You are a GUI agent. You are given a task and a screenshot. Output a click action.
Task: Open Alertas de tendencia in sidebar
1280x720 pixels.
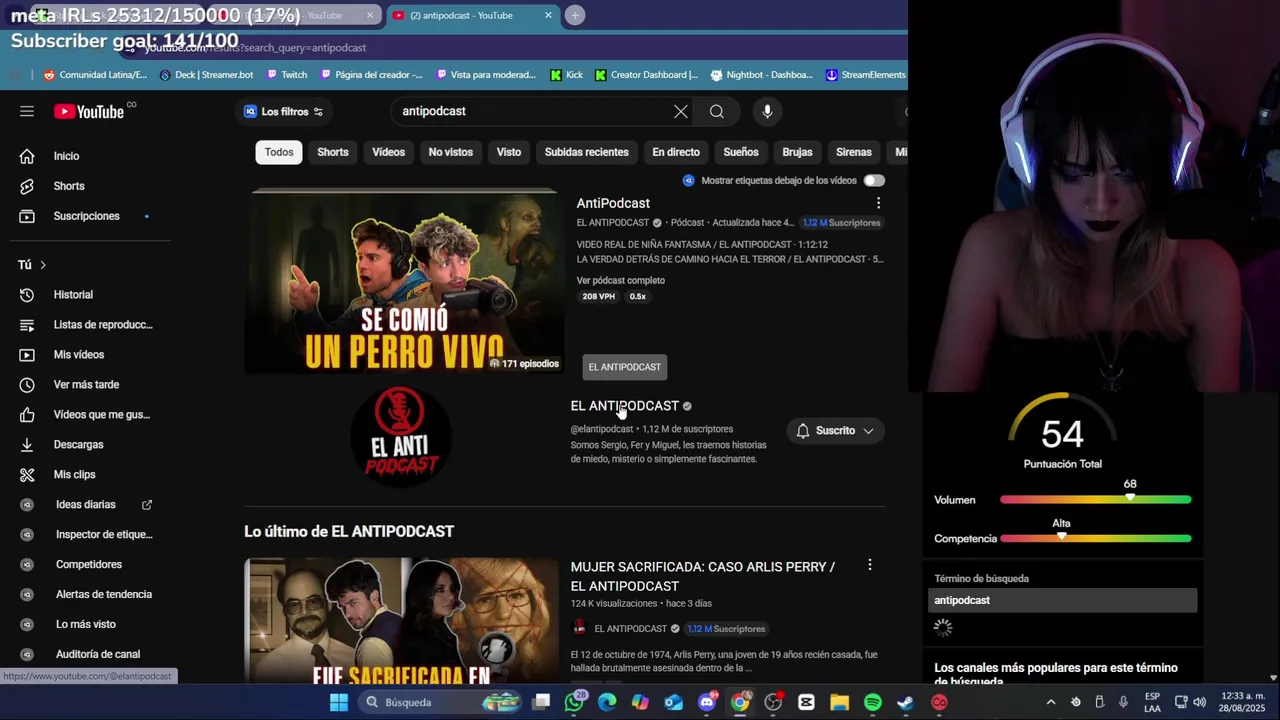tap(104, 594)
